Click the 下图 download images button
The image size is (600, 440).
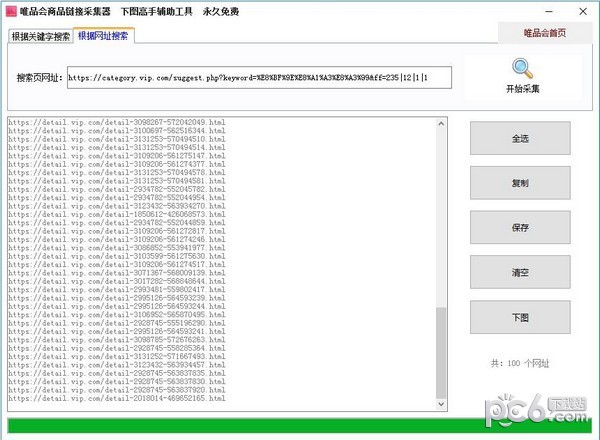520,317
